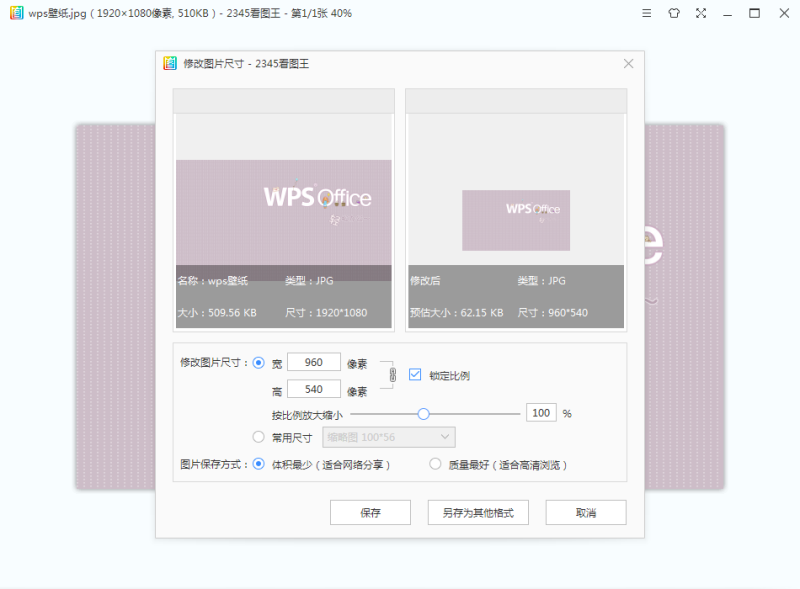The image size is (800, 589).
Task: Click the dialog's app logo icon
Action: [x=170, y=63]
